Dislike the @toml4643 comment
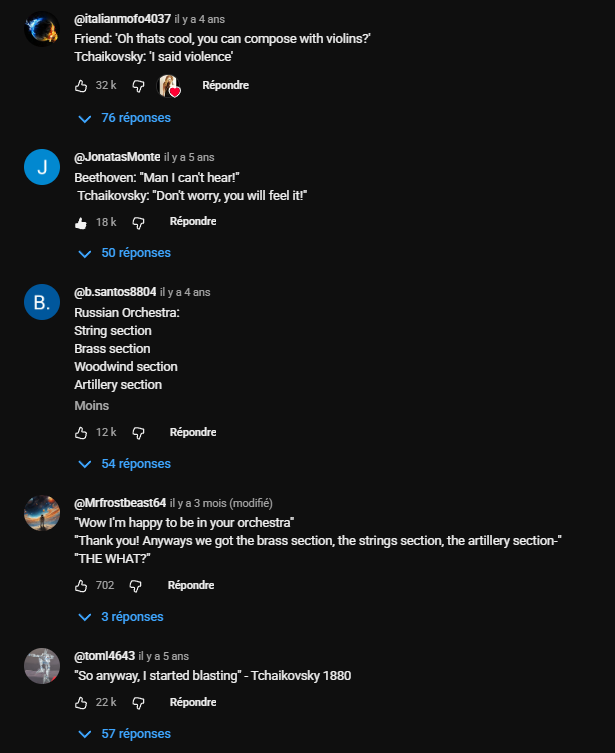This screenshot has height=753, width=615. pyautogui.click(x=139, y=703)
